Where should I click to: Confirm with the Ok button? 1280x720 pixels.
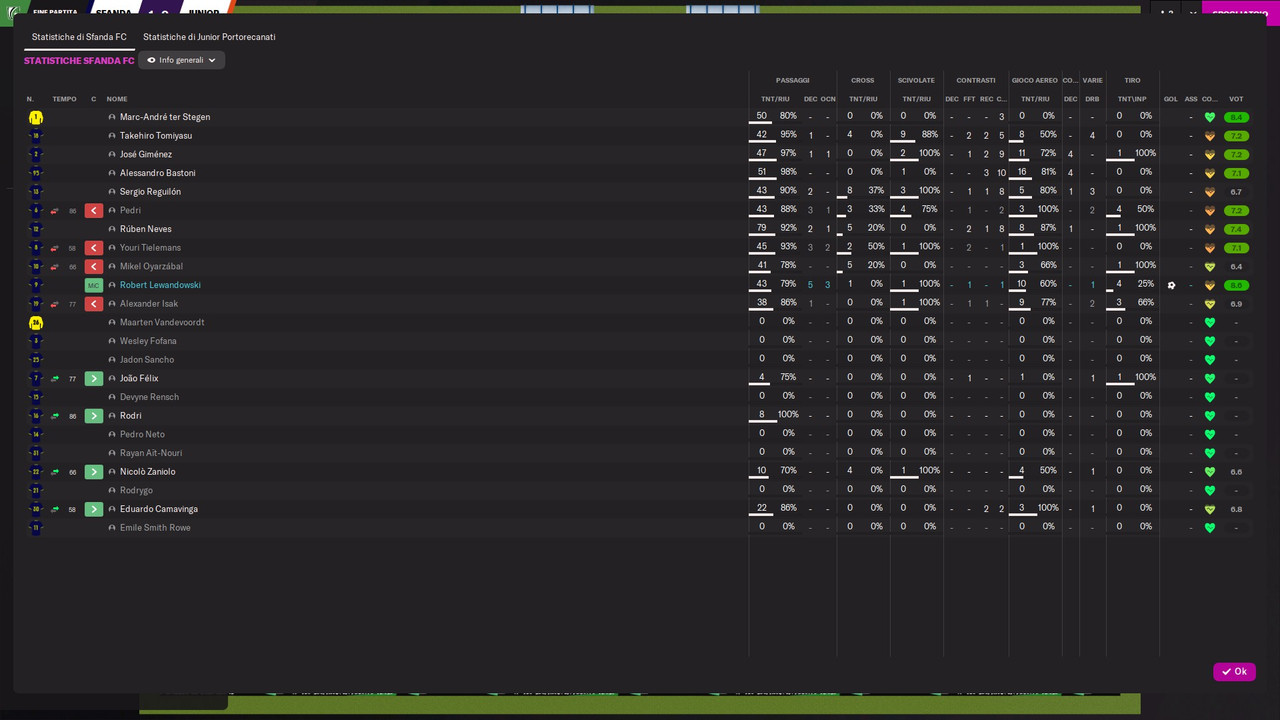(x=1234, y=672)
